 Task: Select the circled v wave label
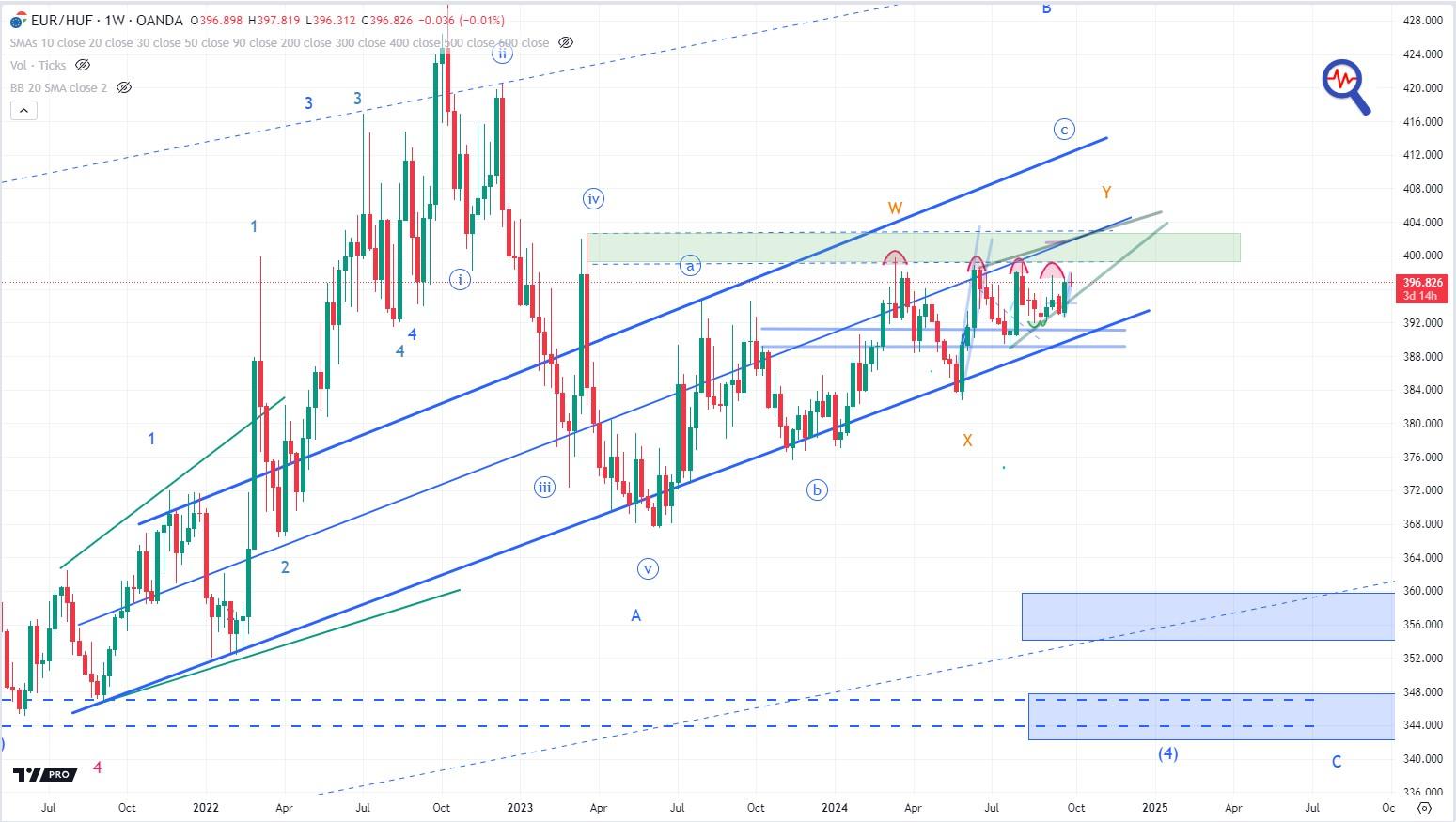point(647,568)
